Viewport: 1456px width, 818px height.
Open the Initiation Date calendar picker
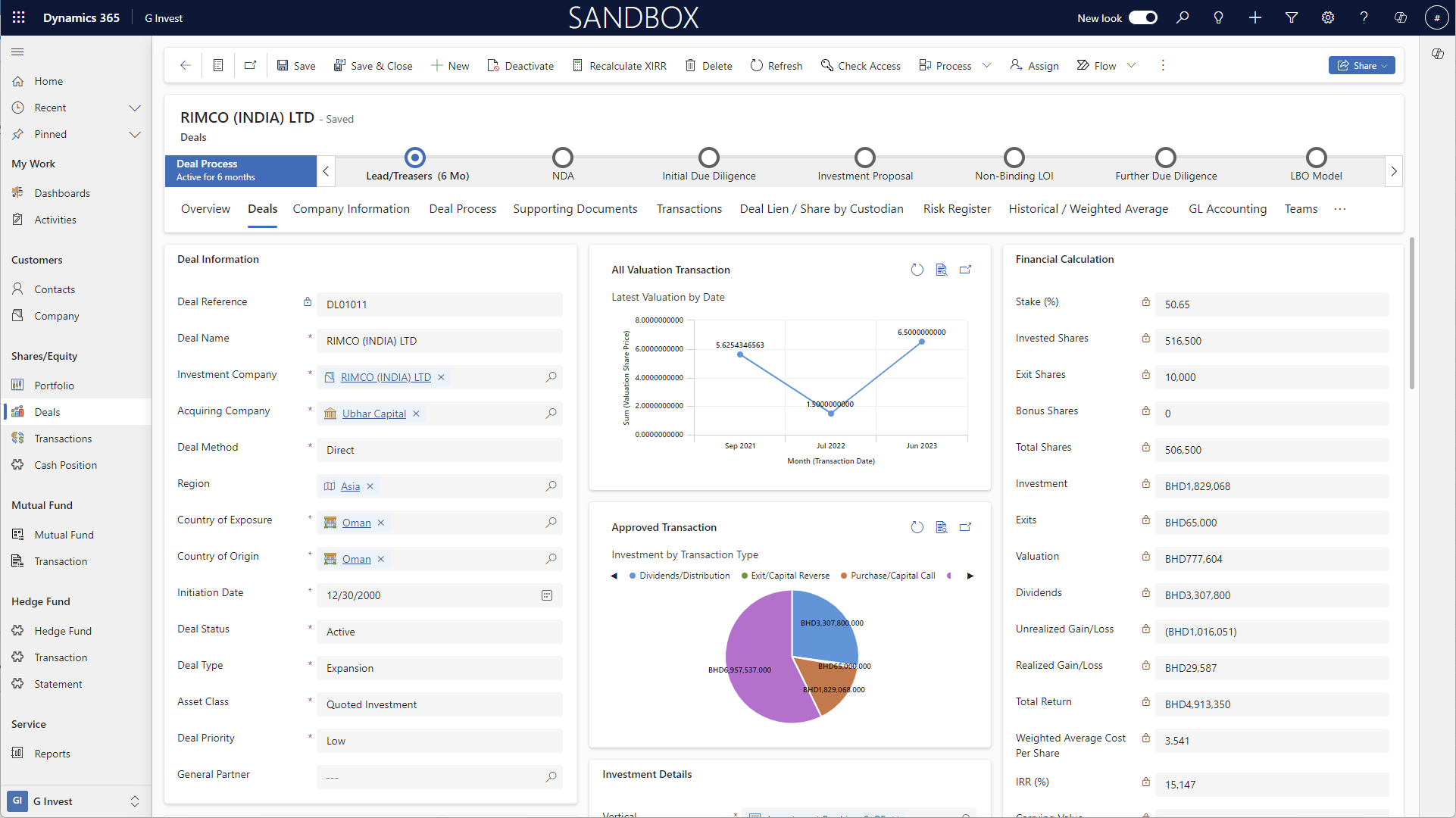click(547, 595)
